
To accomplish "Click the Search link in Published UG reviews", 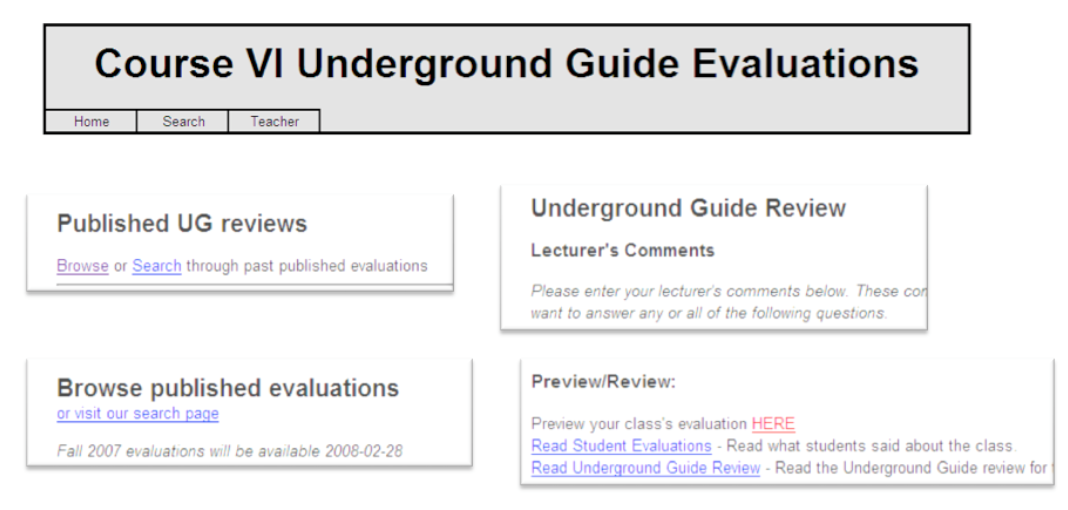I will click(156, 266).
